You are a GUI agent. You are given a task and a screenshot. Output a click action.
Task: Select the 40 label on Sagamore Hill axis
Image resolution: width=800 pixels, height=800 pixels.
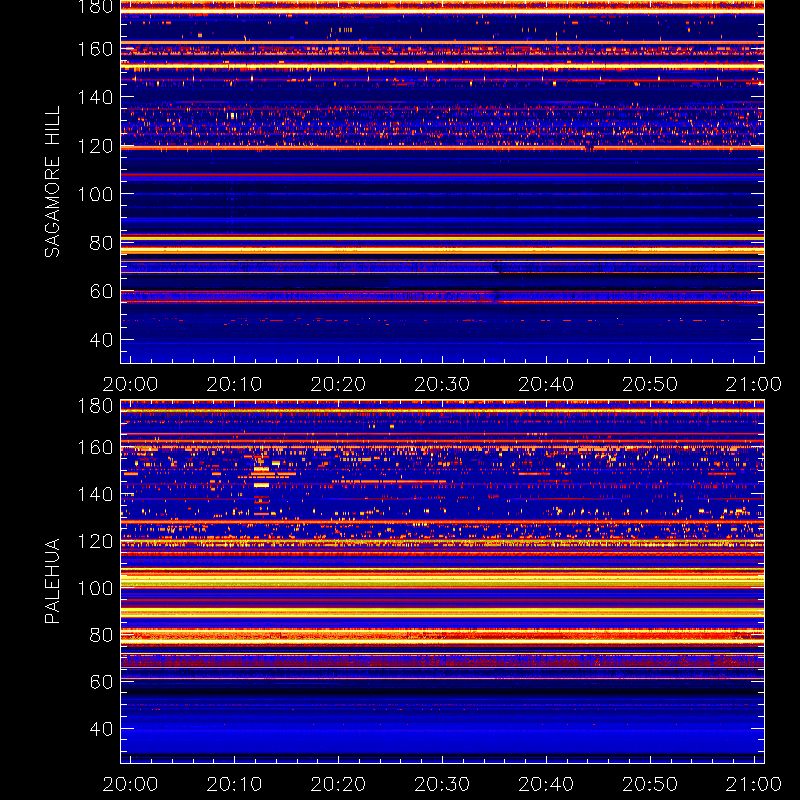pos(101,340)
